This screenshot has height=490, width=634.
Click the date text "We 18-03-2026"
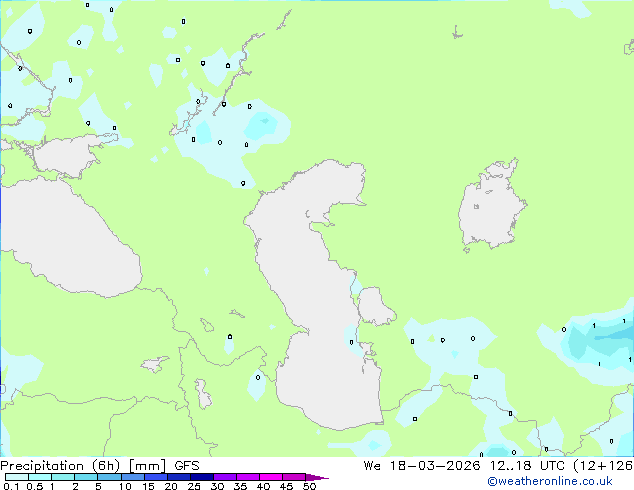(x=422, y=466)
